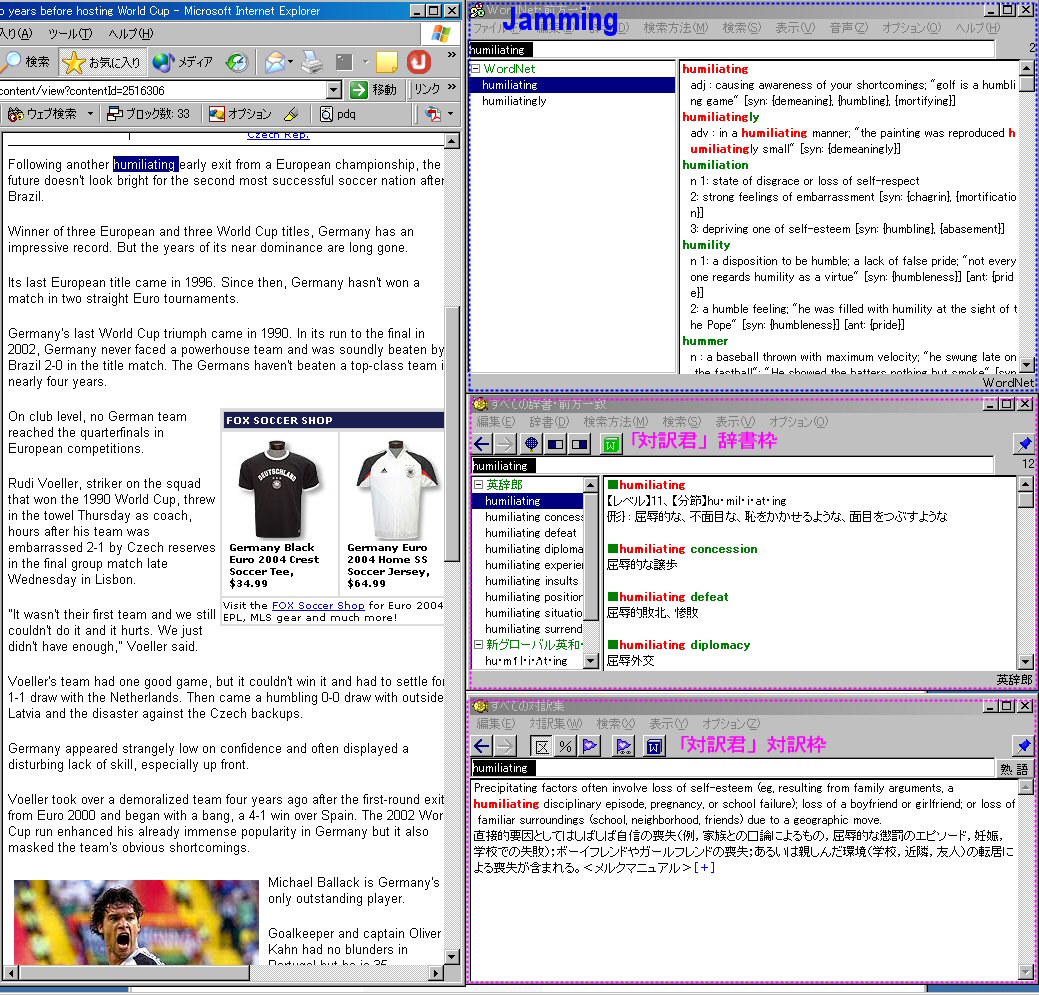
Task: Toggle the percent button in 対訳枠 toolbar
Action: [565, 747]
